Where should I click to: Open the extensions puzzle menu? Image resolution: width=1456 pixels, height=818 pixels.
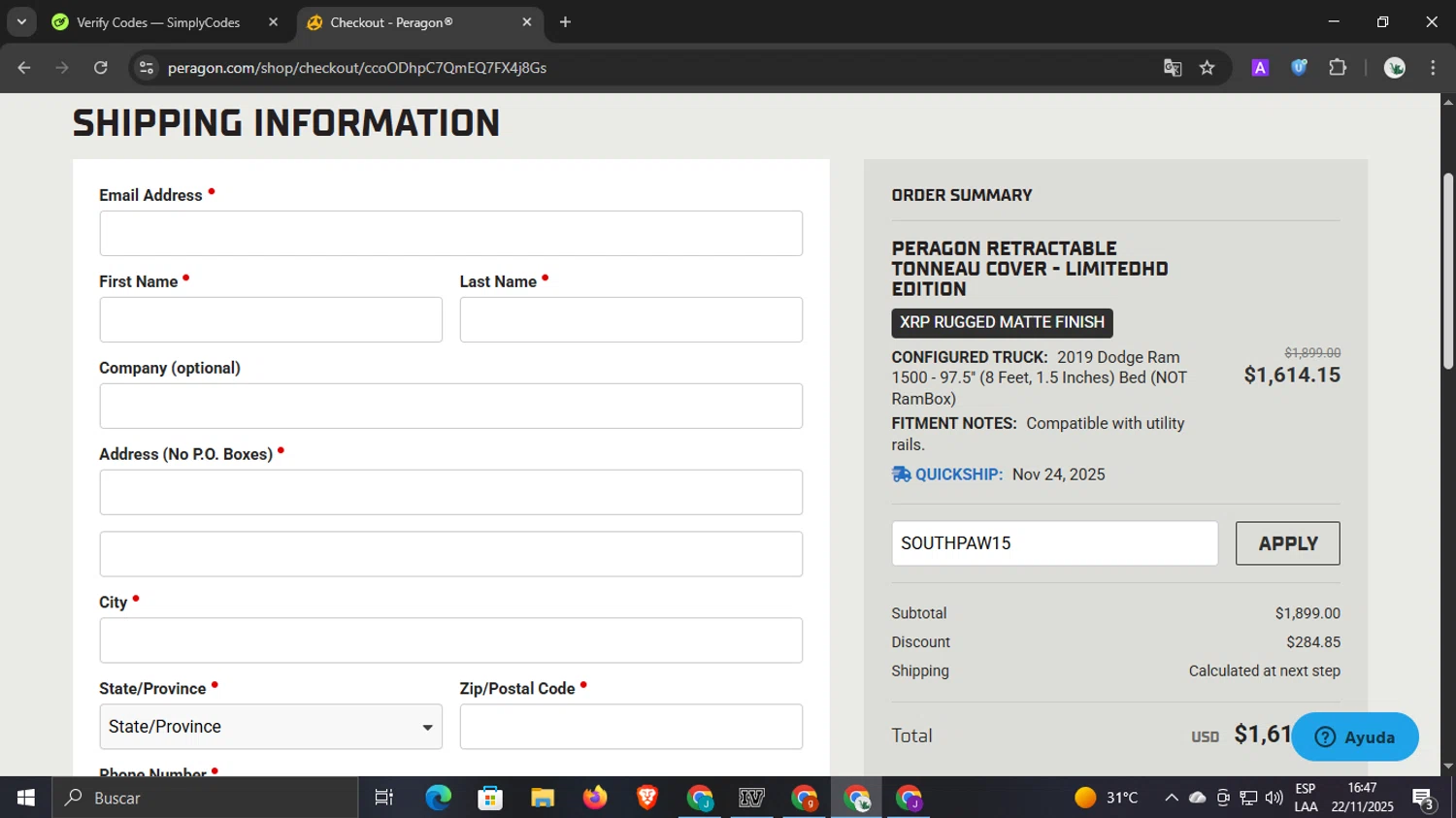click(x=1338, y=68)
